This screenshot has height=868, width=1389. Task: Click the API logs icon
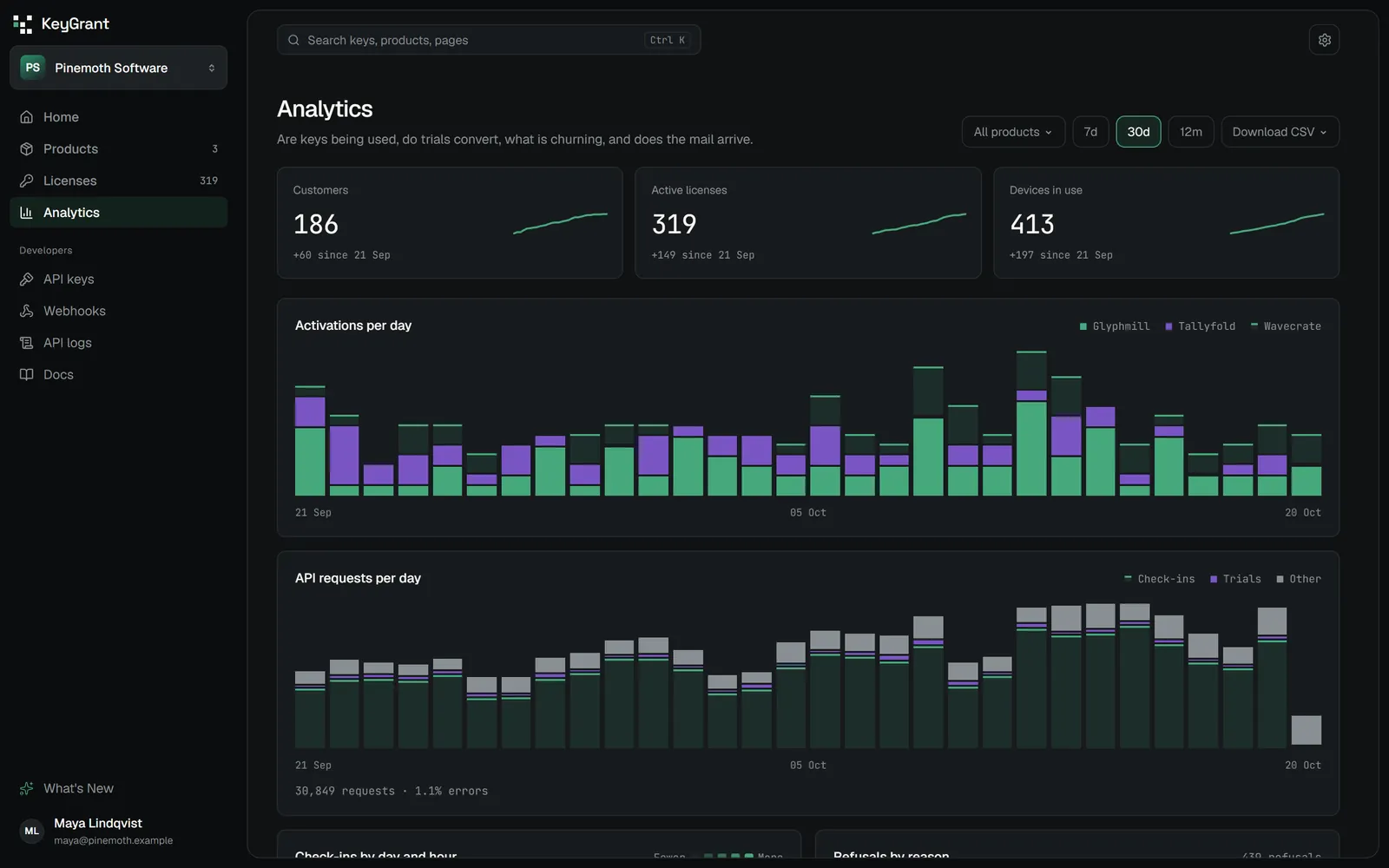click(x=27, y=343)
